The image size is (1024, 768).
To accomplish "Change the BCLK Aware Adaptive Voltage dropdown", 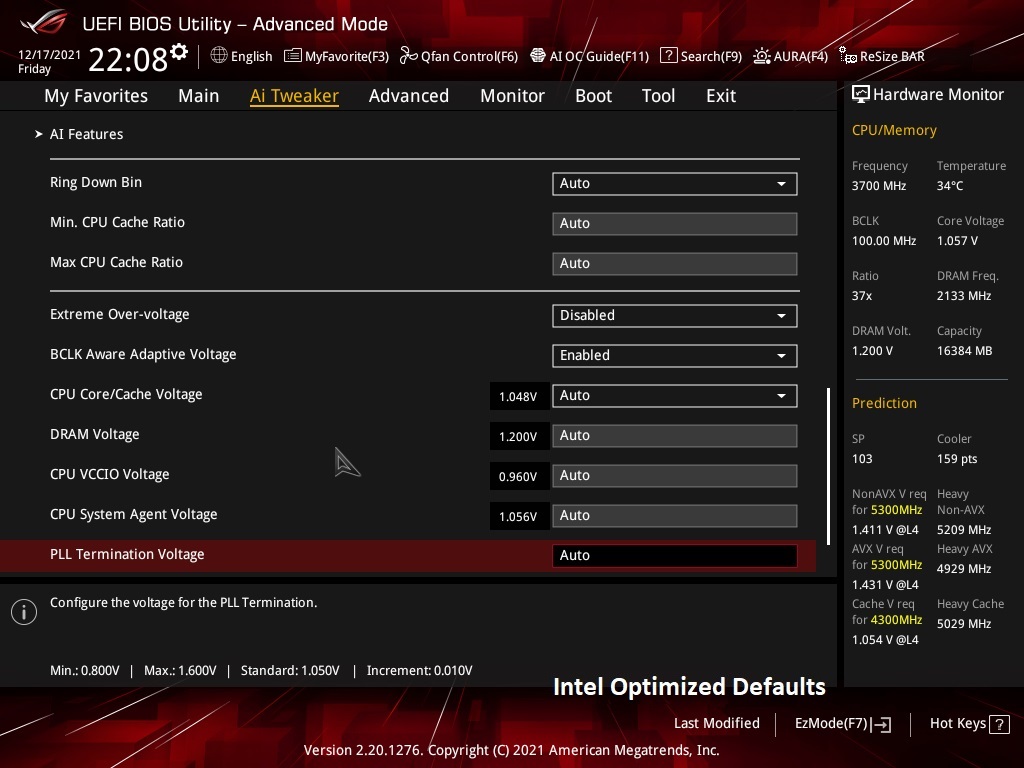I will point(674,355).
